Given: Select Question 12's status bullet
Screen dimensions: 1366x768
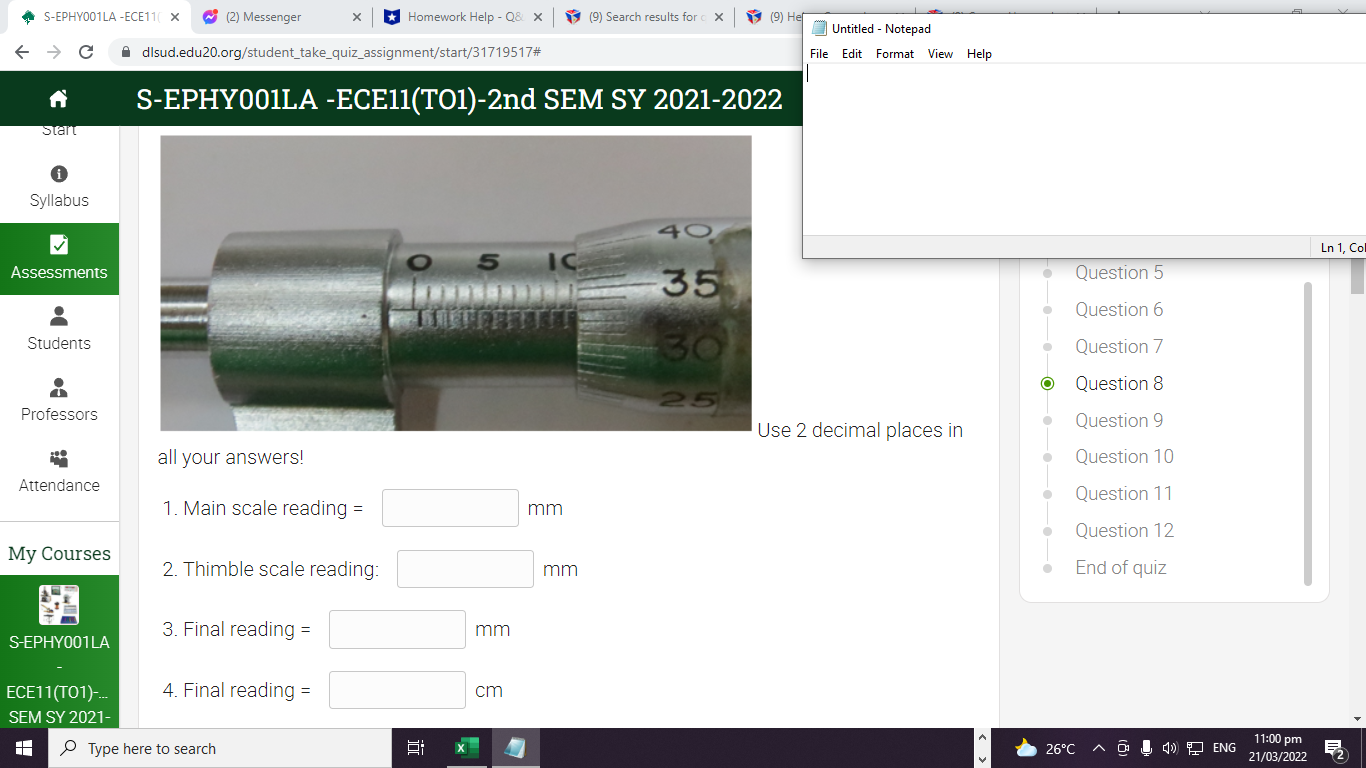Looking at the screenshot, I should pyautogui.click(x=1047, y=530).
